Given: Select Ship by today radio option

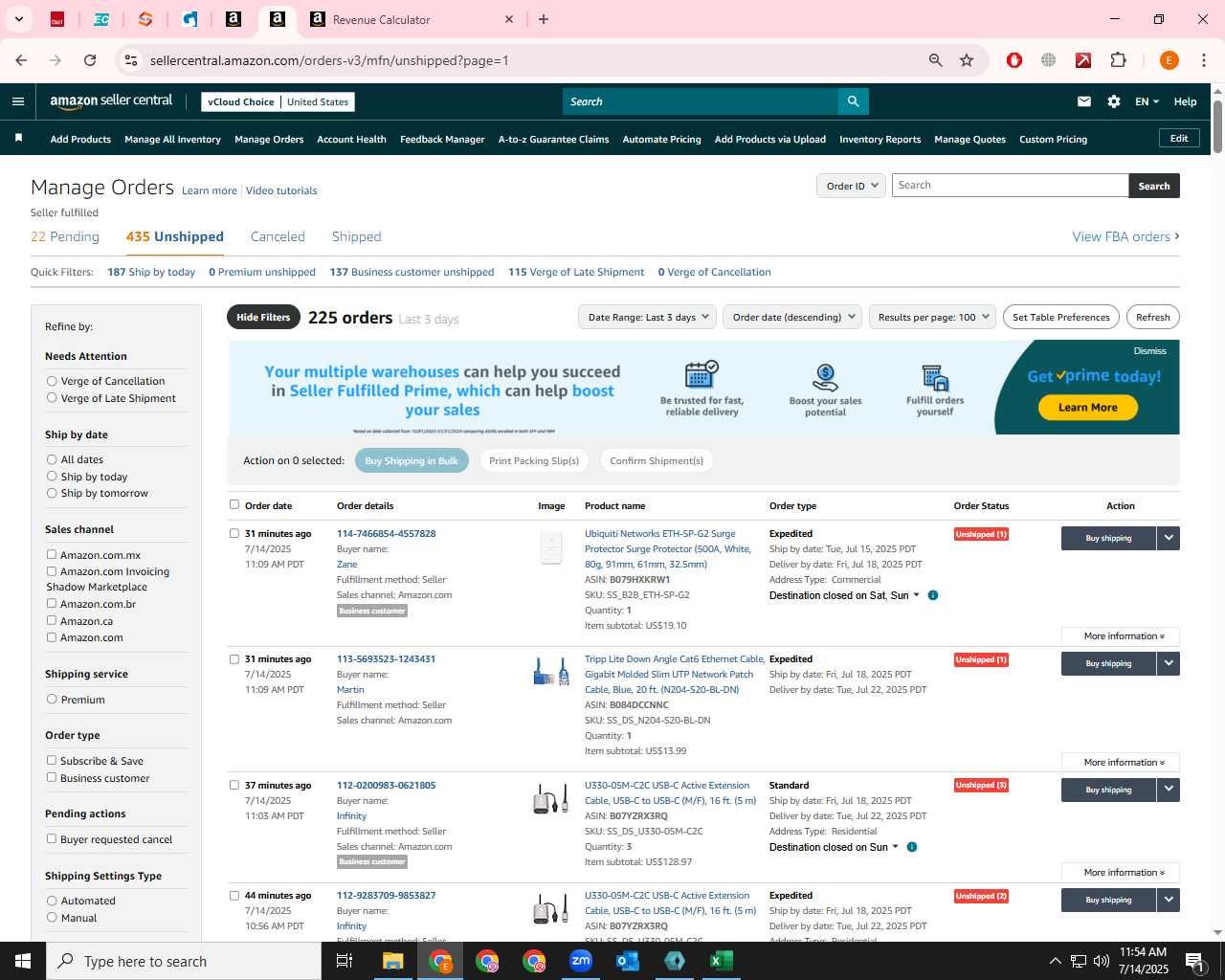Looking at the screenshot, I should click(52, 476).
